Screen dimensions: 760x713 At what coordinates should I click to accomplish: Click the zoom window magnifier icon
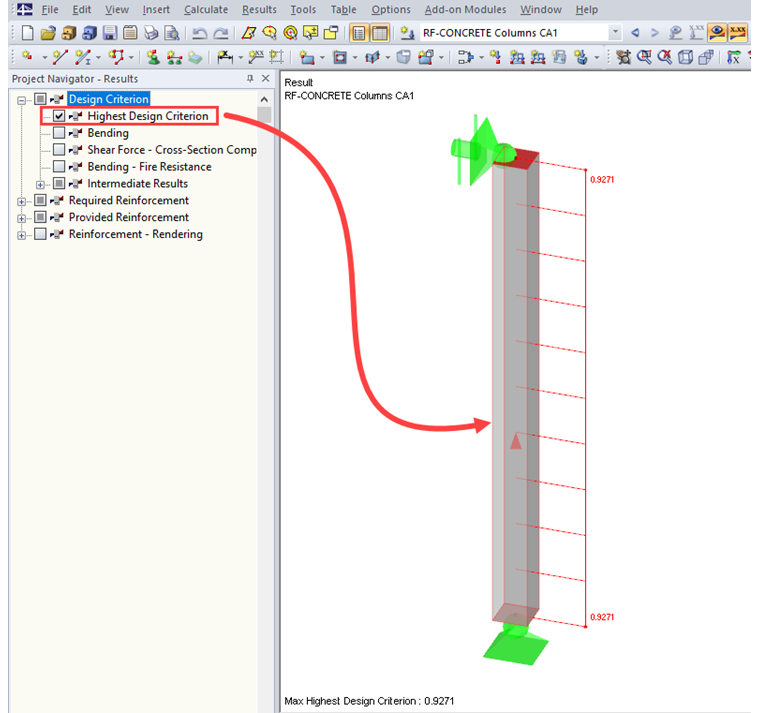644,57
